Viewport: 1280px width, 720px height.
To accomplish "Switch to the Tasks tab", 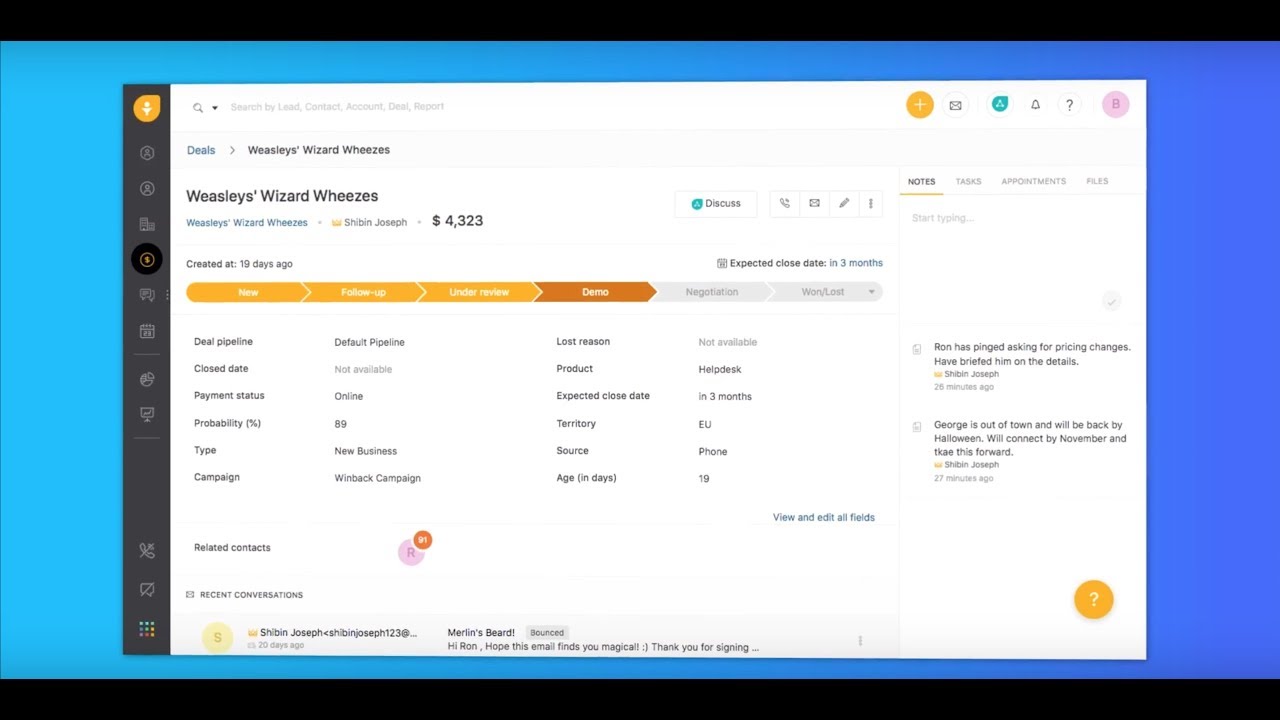I will coord(968,182).
